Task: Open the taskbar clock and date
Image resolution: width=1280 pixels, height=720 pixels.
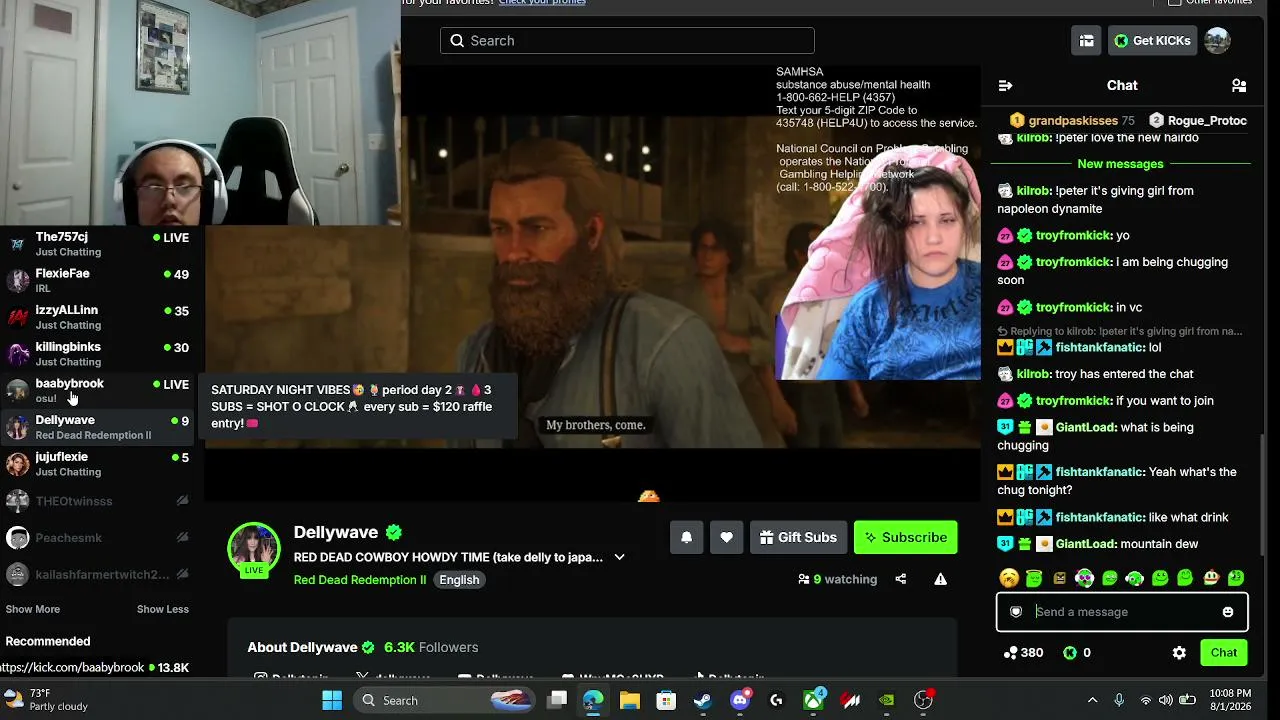Action: point(1230,700)
